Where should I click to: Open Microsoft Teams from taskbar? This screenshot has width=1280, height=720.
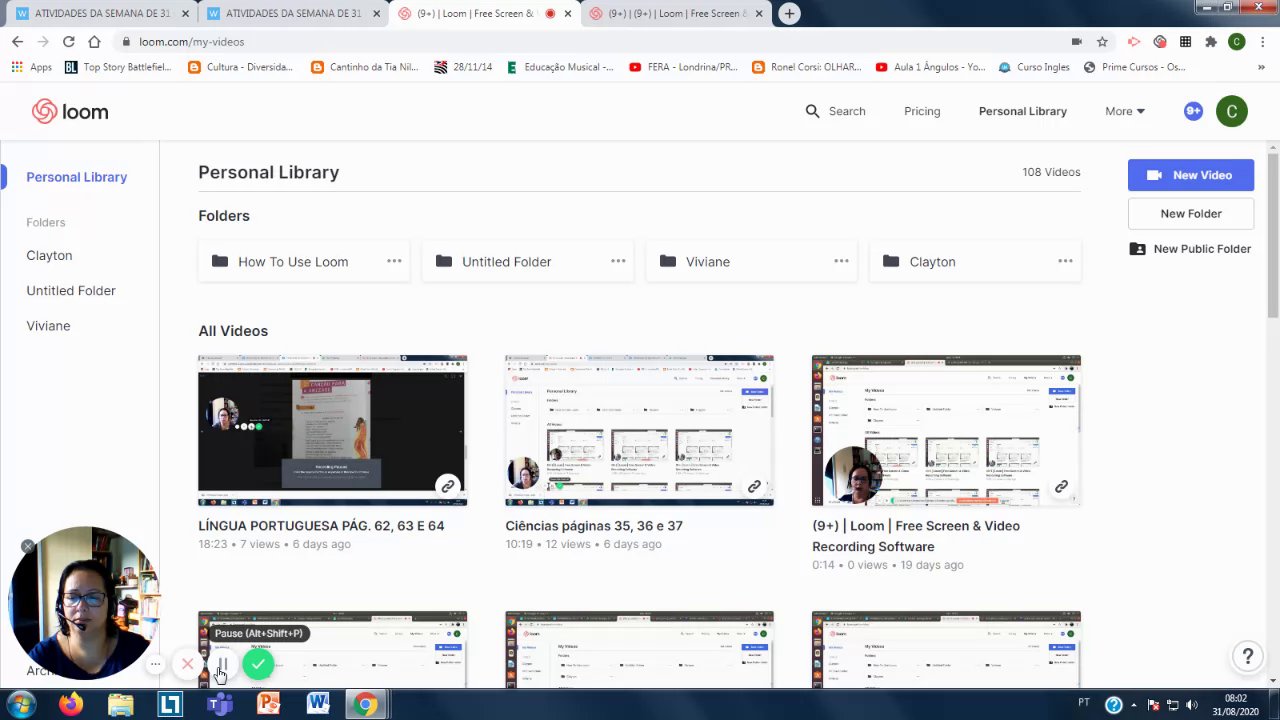pos(219,704)
